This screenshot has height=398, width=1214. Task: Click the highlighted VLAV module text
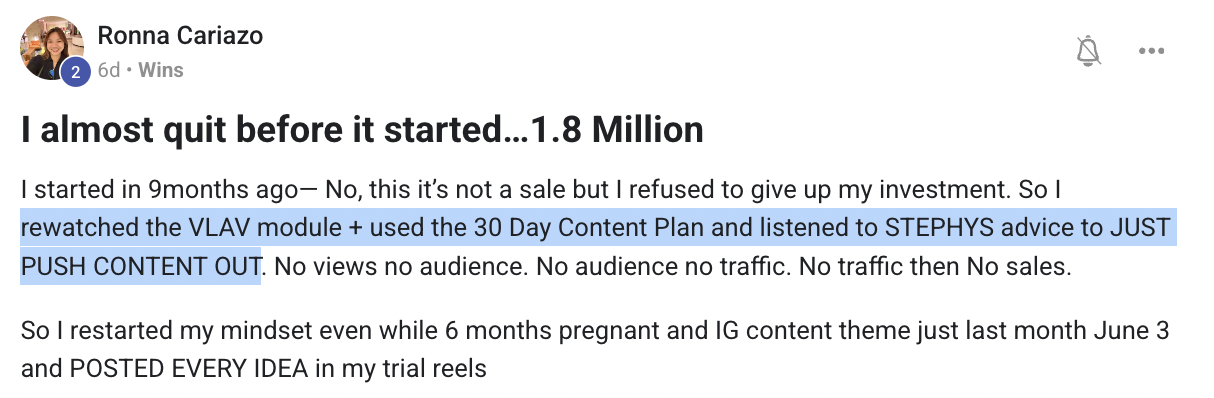219,228
